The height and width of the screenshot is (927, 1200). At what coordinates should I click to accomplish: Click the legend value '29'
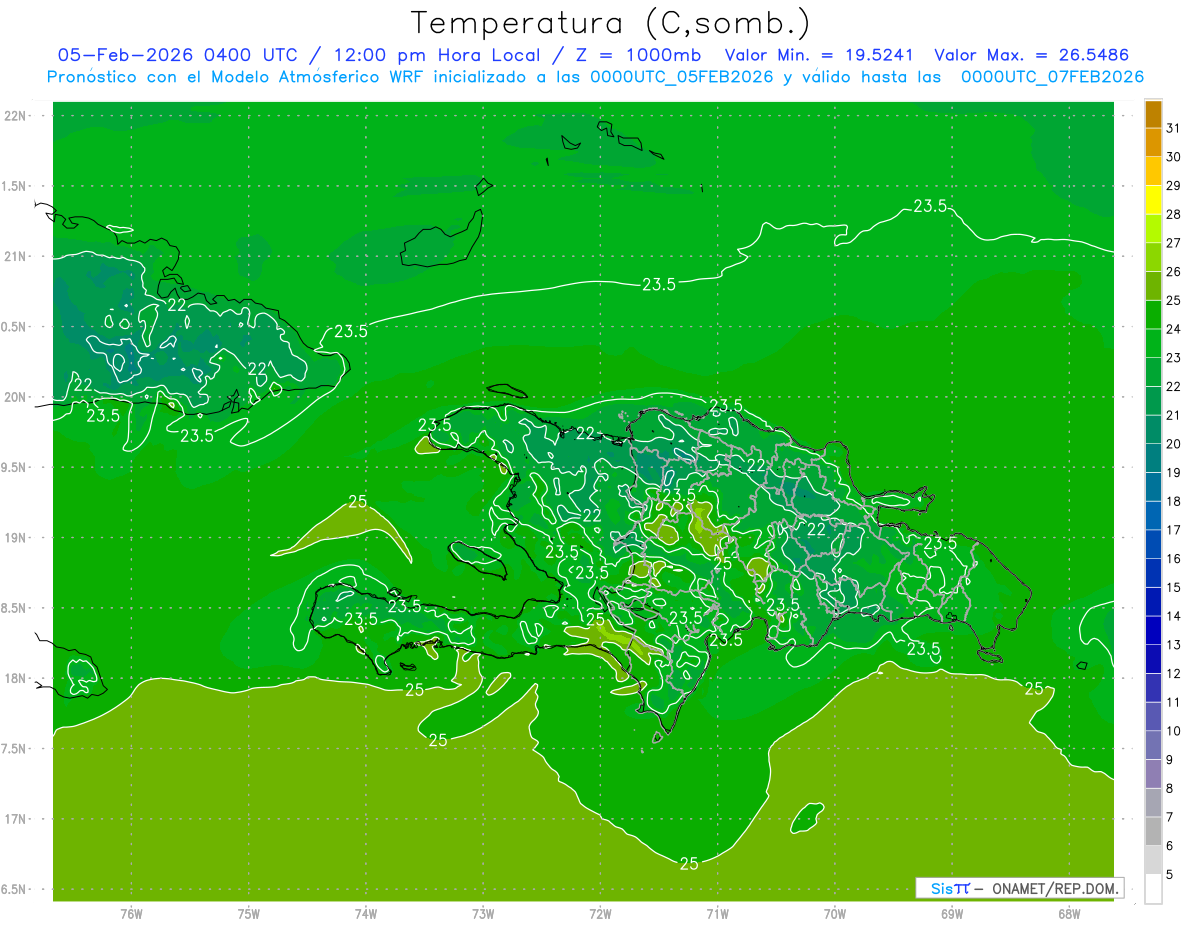point(1173,185)
